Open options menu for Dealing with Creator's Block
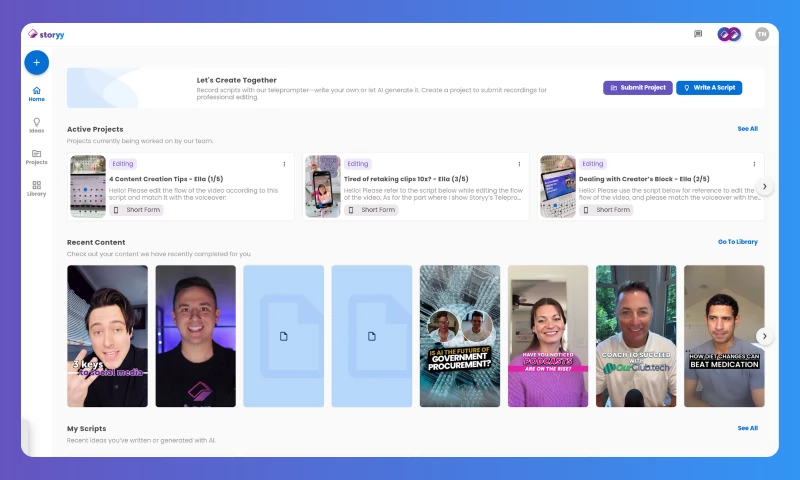Screen dimensions: 800x480 click(753, 164)
